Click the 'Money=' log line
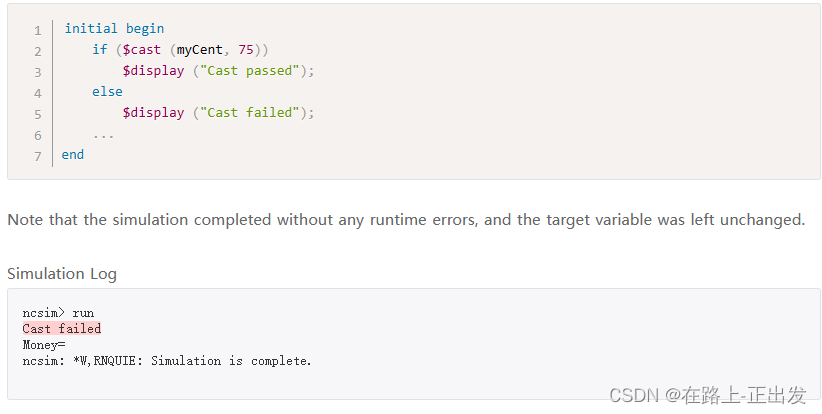 tap(44, 345)
